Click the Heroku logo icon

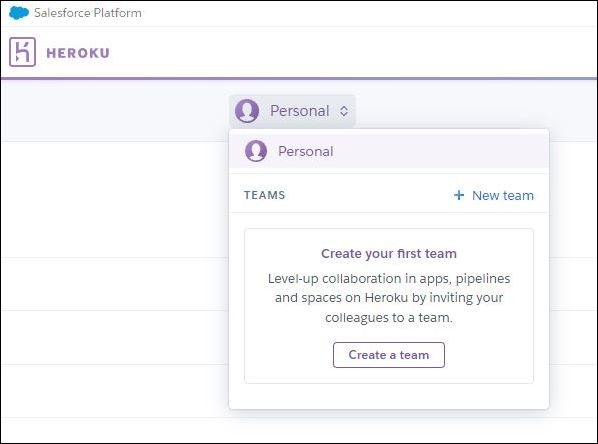pyautogui.click(x=23, y=52)
